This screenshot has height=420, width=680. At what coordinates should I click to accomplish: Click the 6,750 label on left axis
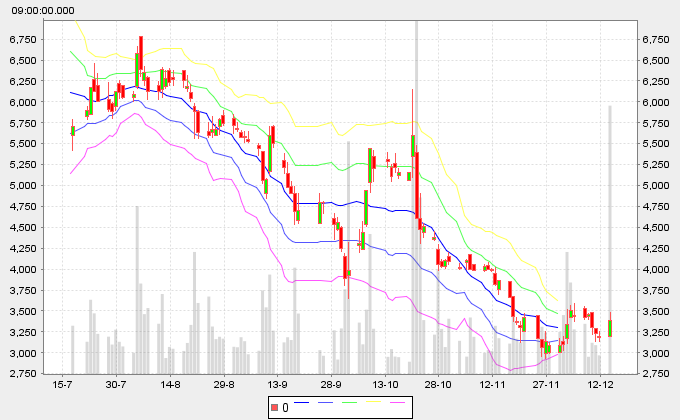coord(23,40)
